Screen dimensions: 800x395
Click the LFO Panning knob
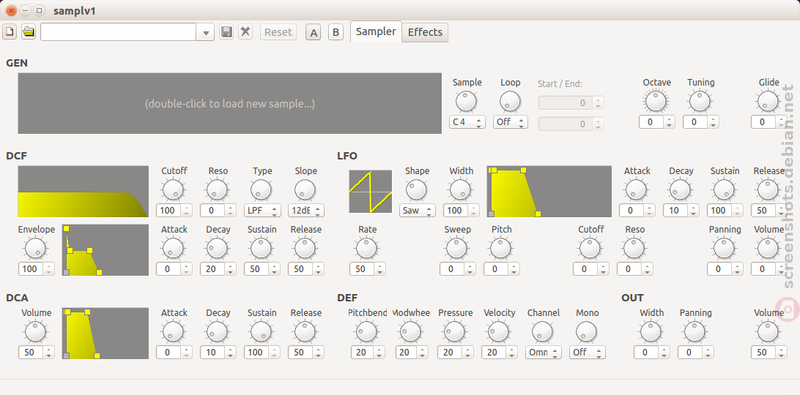coord(724,249)
